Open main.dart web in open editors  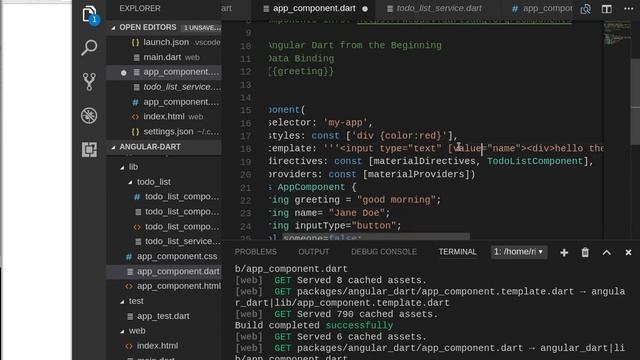point(164,57)
